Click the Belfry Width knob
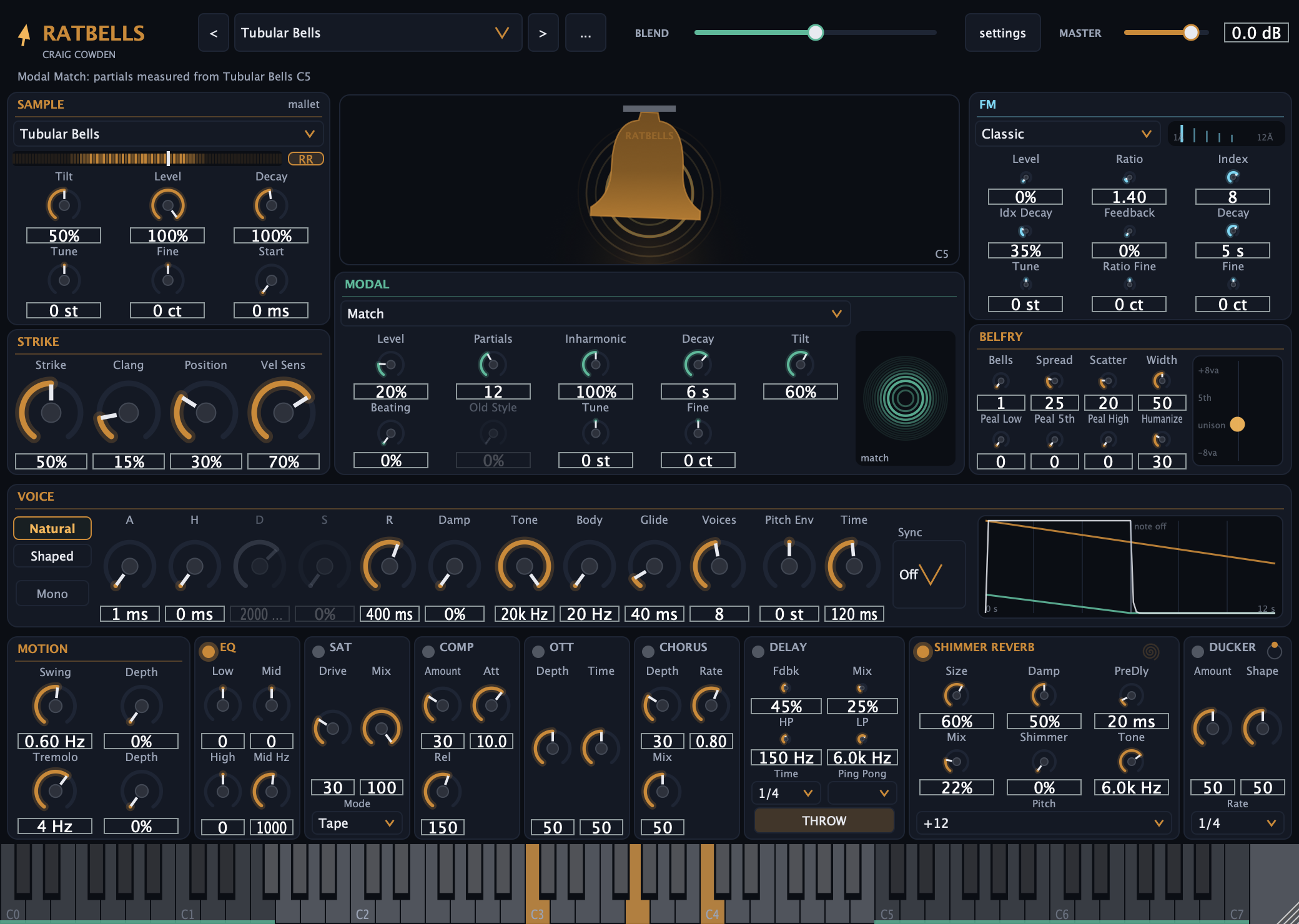 click(x=1162, y=380)
